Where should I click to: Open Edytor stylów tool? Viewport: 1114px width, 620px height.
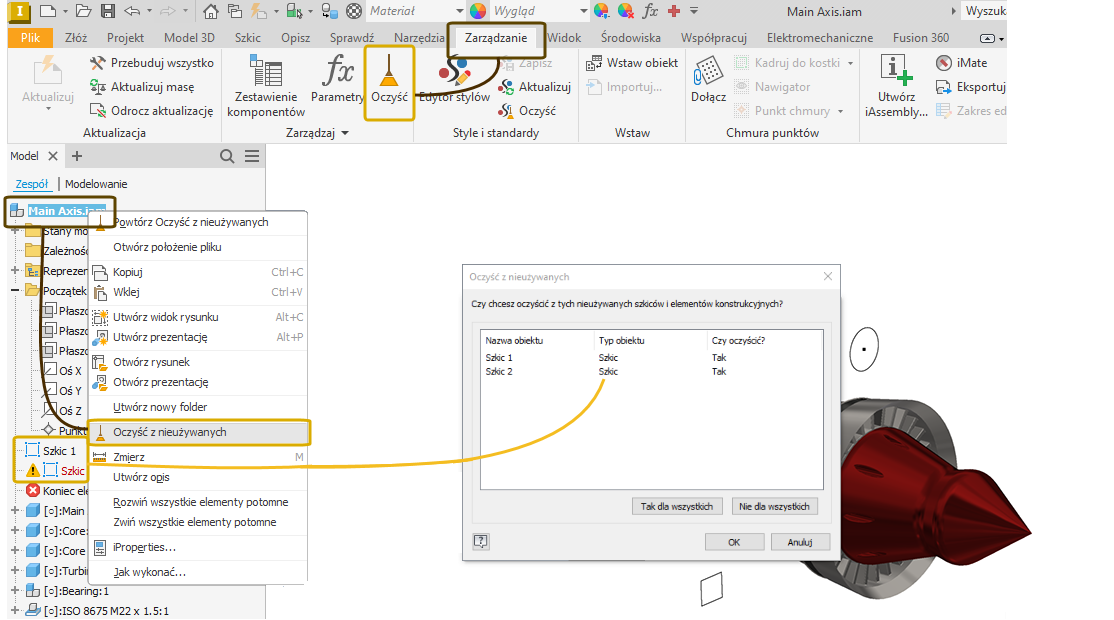[455, 80]
